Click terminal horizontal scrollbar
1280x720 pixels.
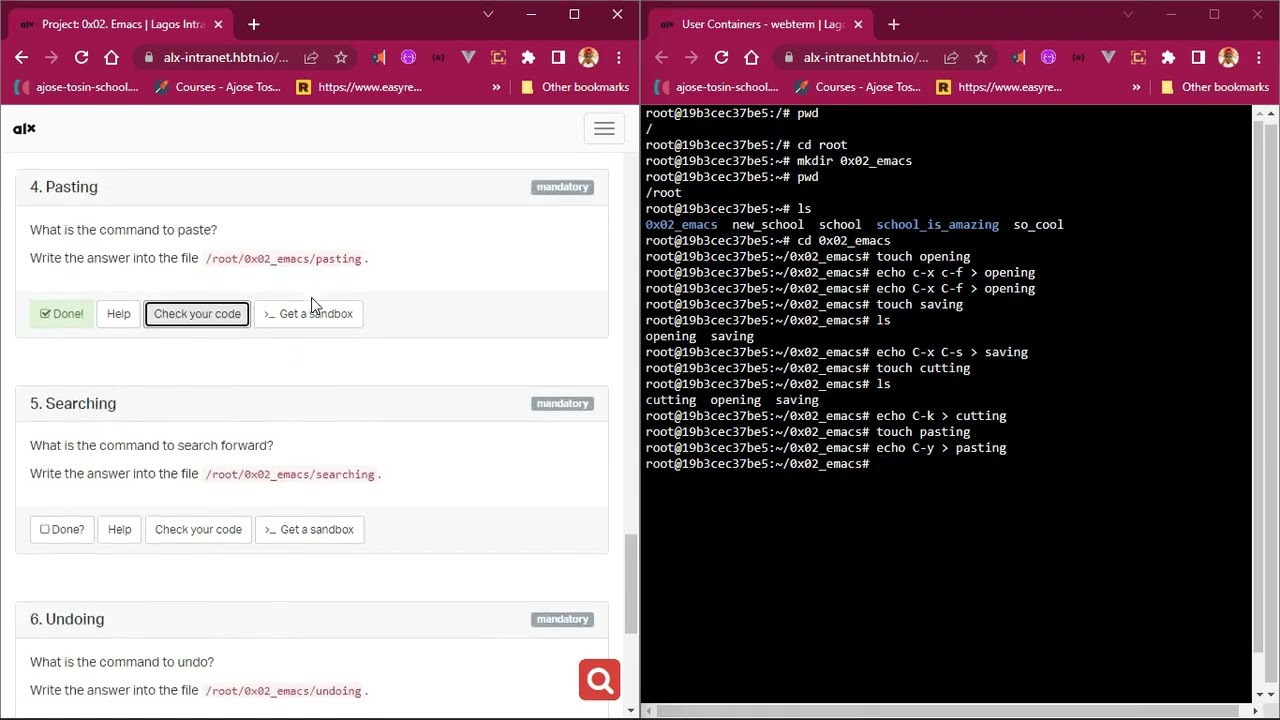[x=950, y=711]
